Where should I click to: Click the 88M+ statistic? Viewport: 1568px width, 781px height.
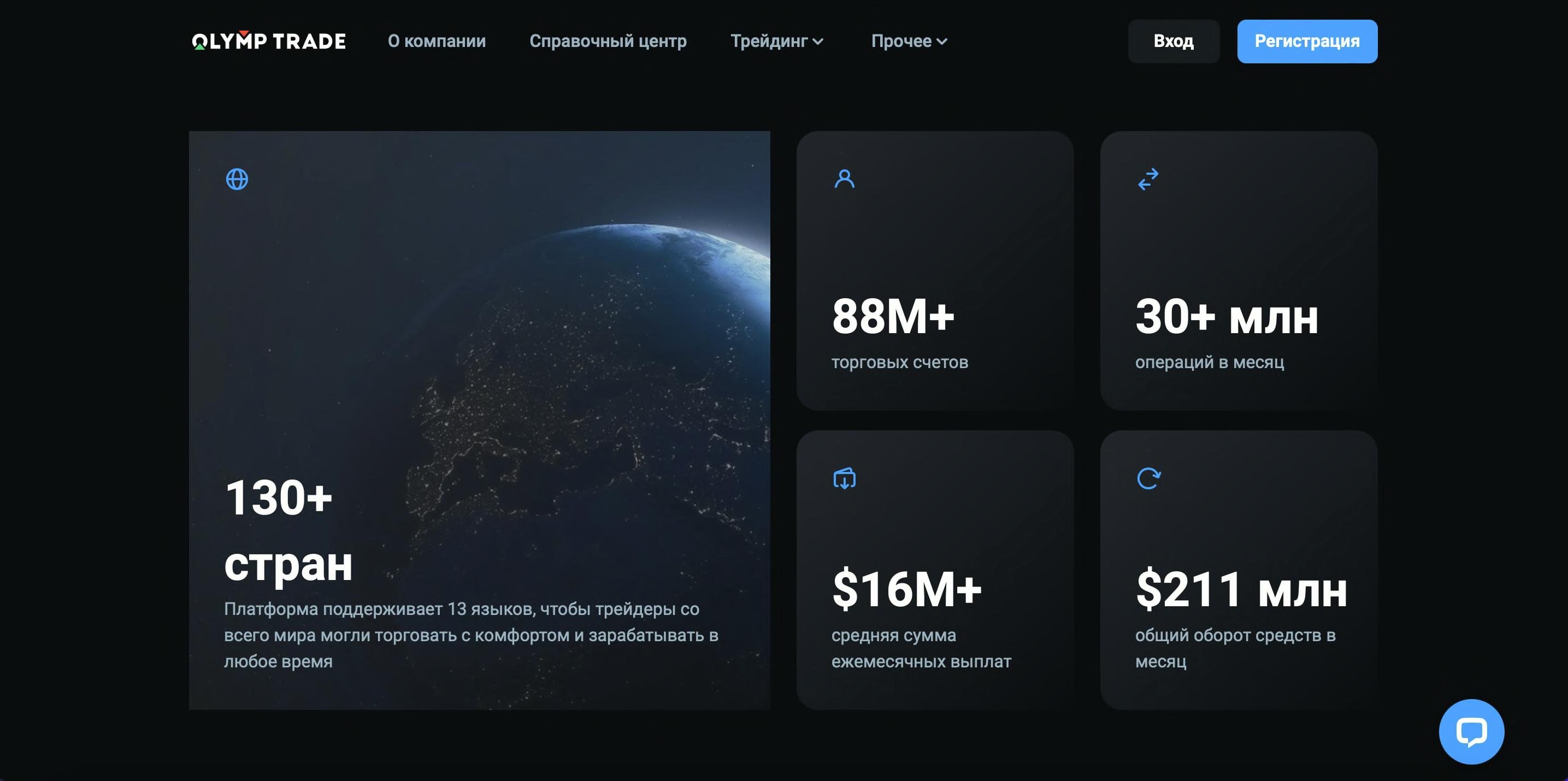click(x=893, y=316)
